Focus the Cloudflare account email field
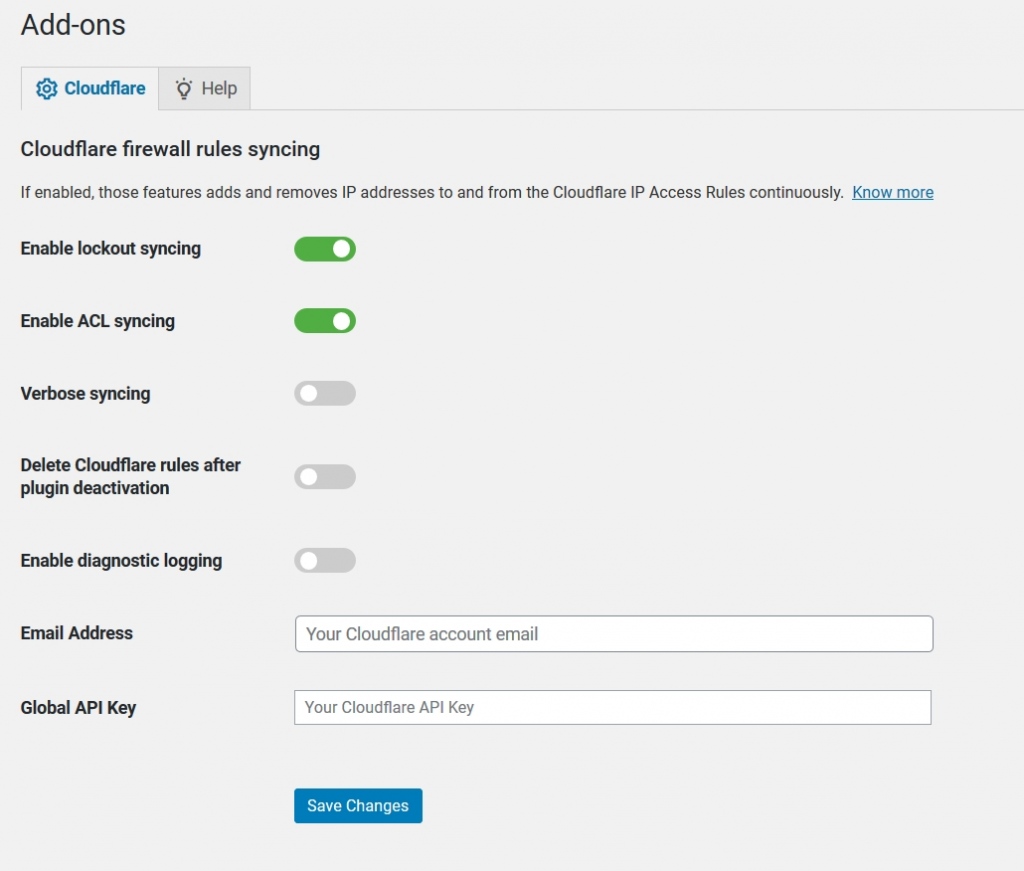The height and width of the screenshot is (871, 1024). (614, 634)
